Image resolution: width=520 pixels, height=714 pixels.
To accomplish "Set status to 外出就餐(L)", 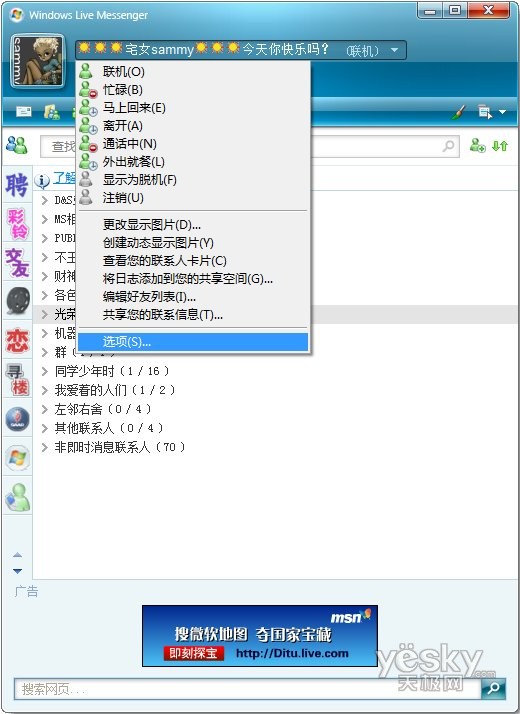I will (x=193, y=162).
